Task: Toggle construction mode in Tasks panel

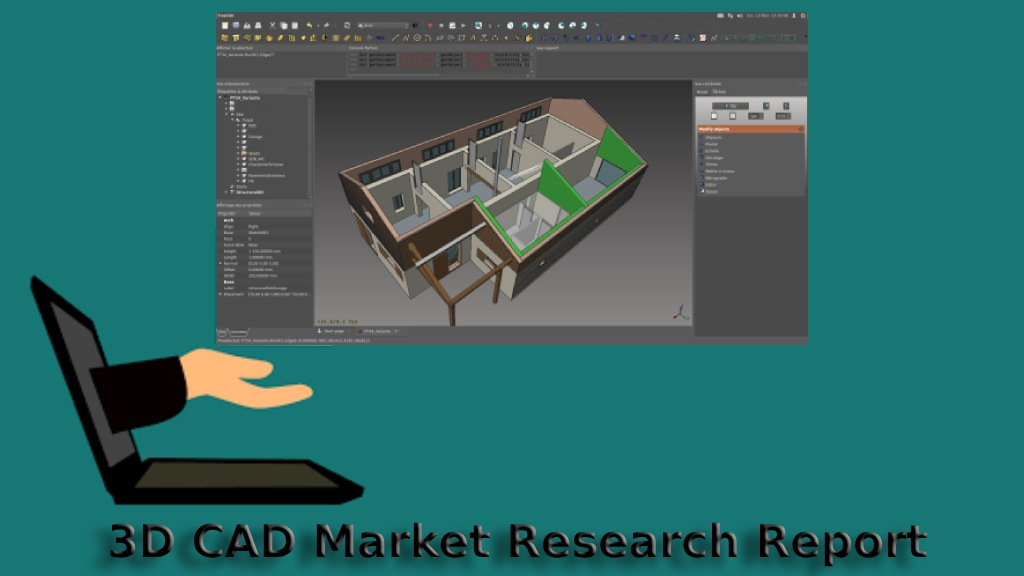Action: [x=766, y=106]
